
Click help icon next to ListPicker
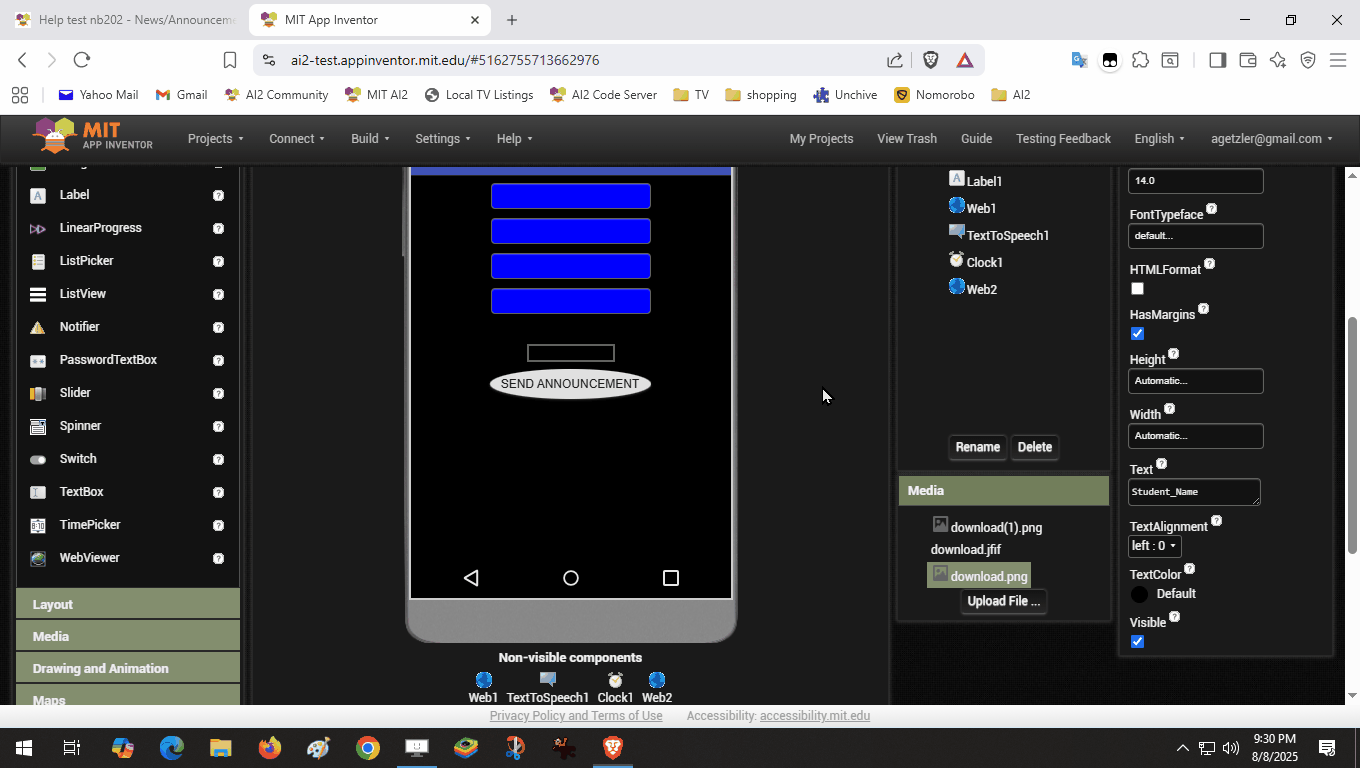(218, 261)
